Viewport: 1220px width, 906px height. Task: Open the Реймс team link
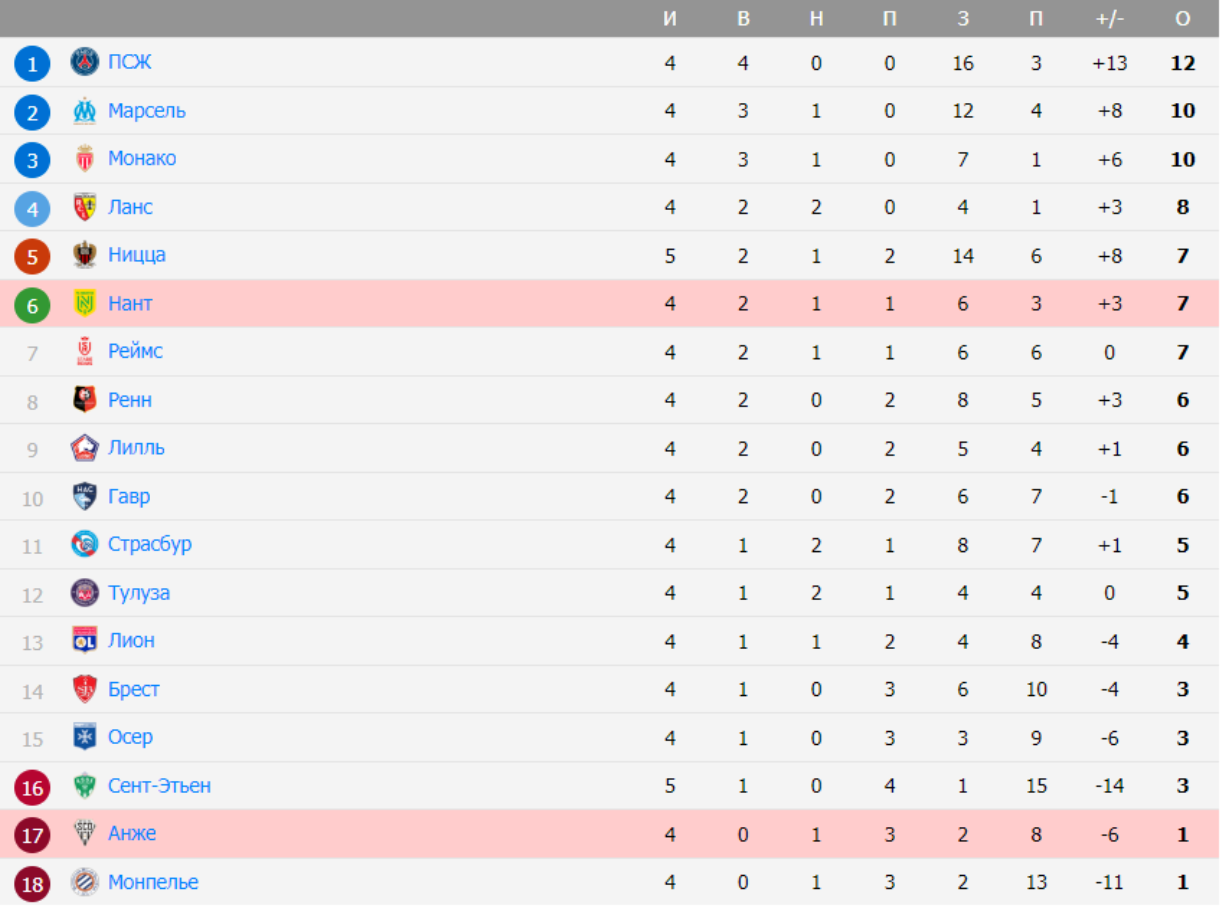coord(135,351)
